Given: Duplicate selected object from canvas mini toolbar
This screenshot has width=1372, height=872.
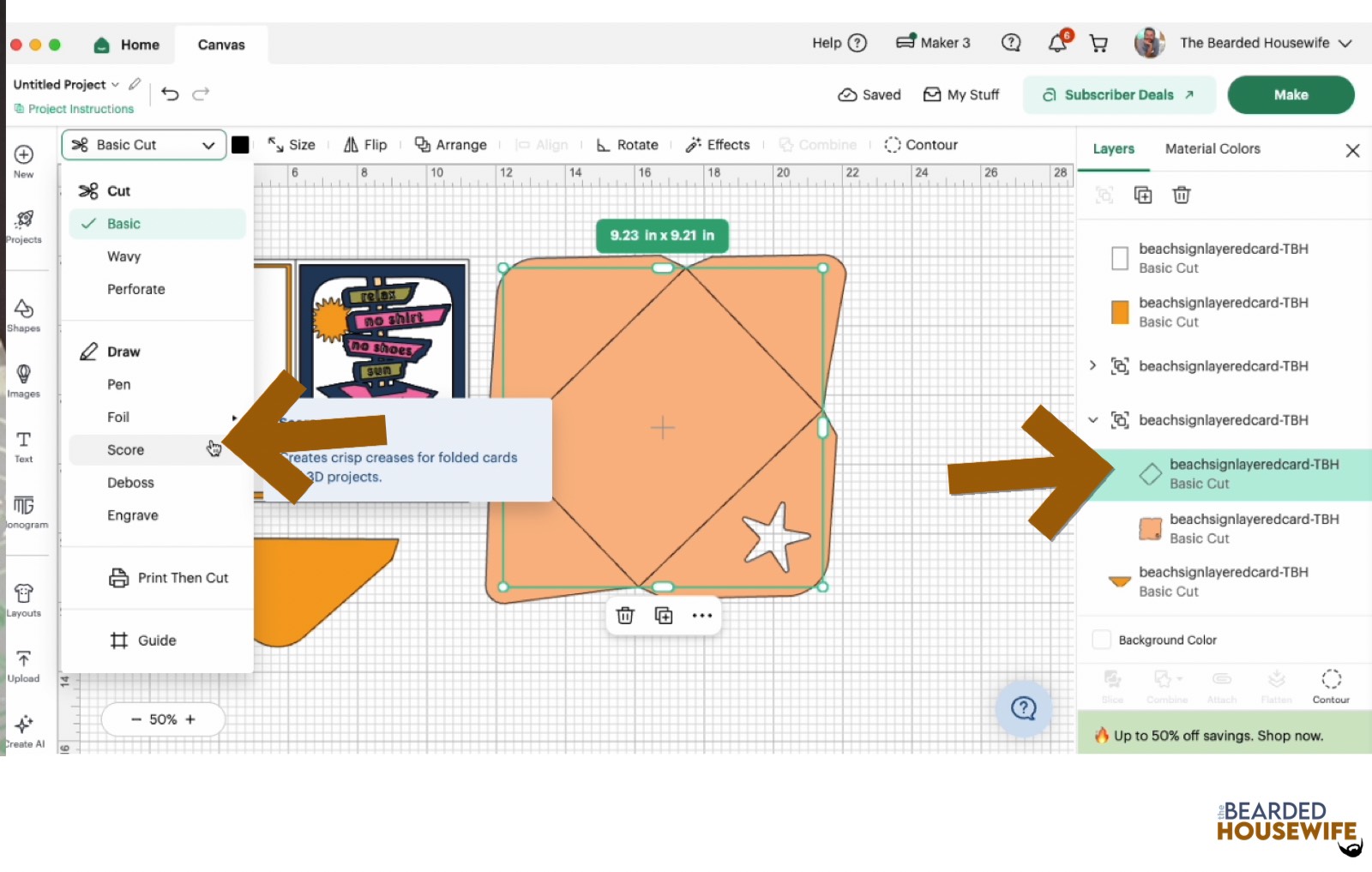Looking at the screenshot, I should click(664, 616).
